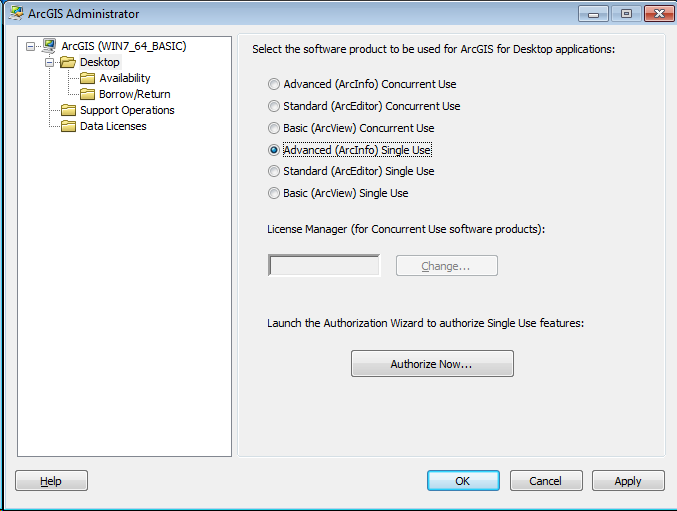Select Basic (ArcView) Concurrent Use radio button
Image resolution: width=677 pixels, height=511 pixels.
coord(274,128)
